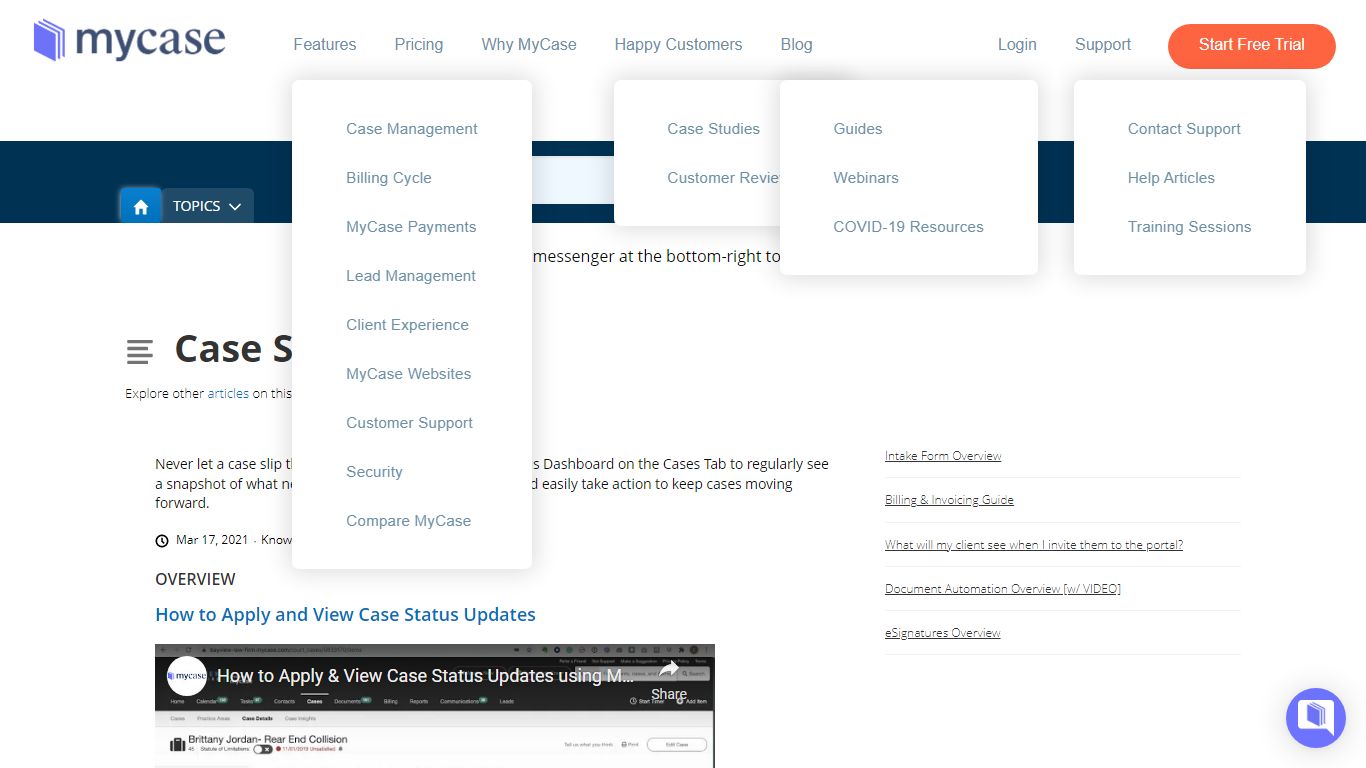Viewport: 1366px width, 768px height.
Task: Click the Start Free Trial button
Action: tap(1252, 46)
